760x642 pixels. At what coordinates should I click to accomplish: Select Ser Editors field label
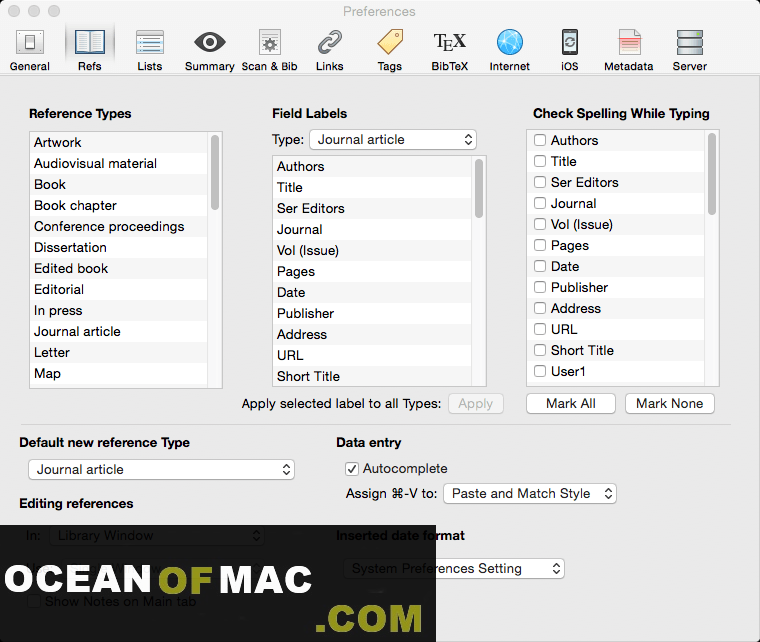coord(372,208)
